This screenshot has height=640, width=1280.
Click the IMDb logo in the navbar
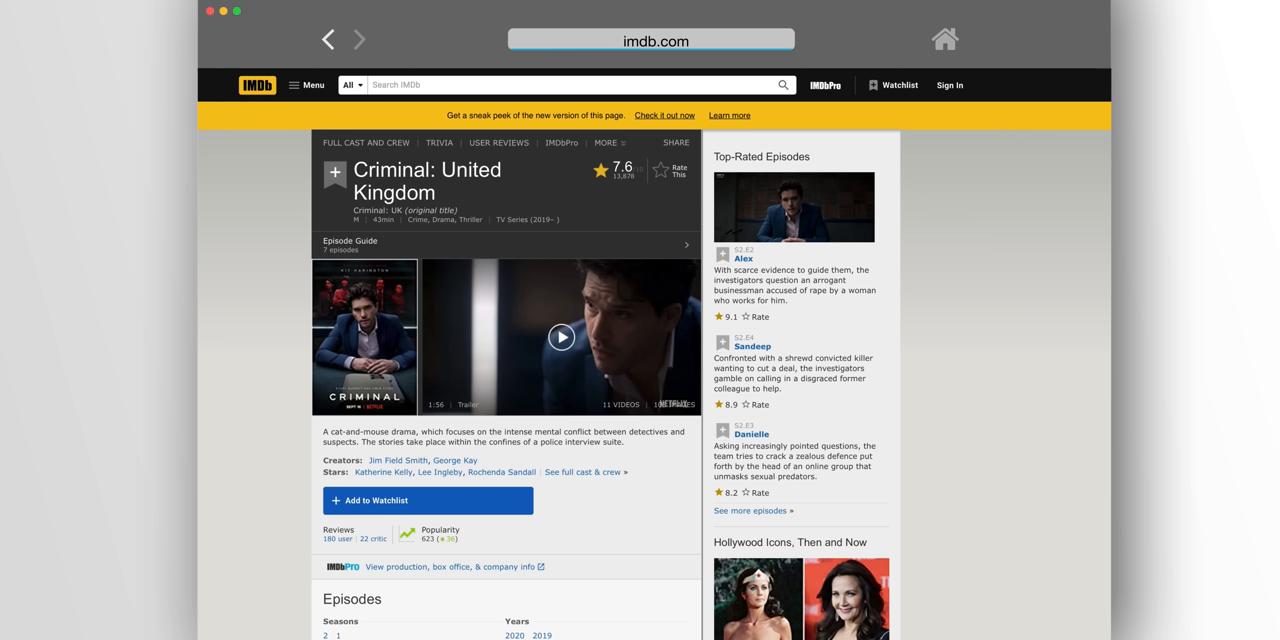[x=256, y=85]
